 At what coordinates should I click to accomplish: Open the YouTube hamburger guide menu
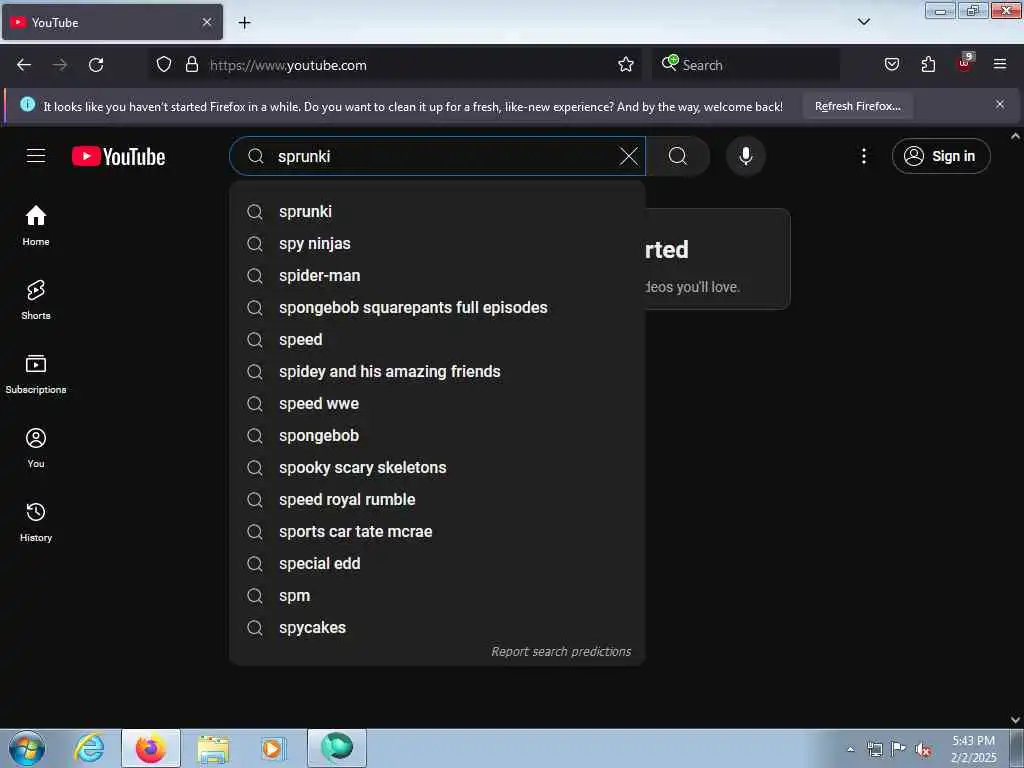(x=36, y=156)
